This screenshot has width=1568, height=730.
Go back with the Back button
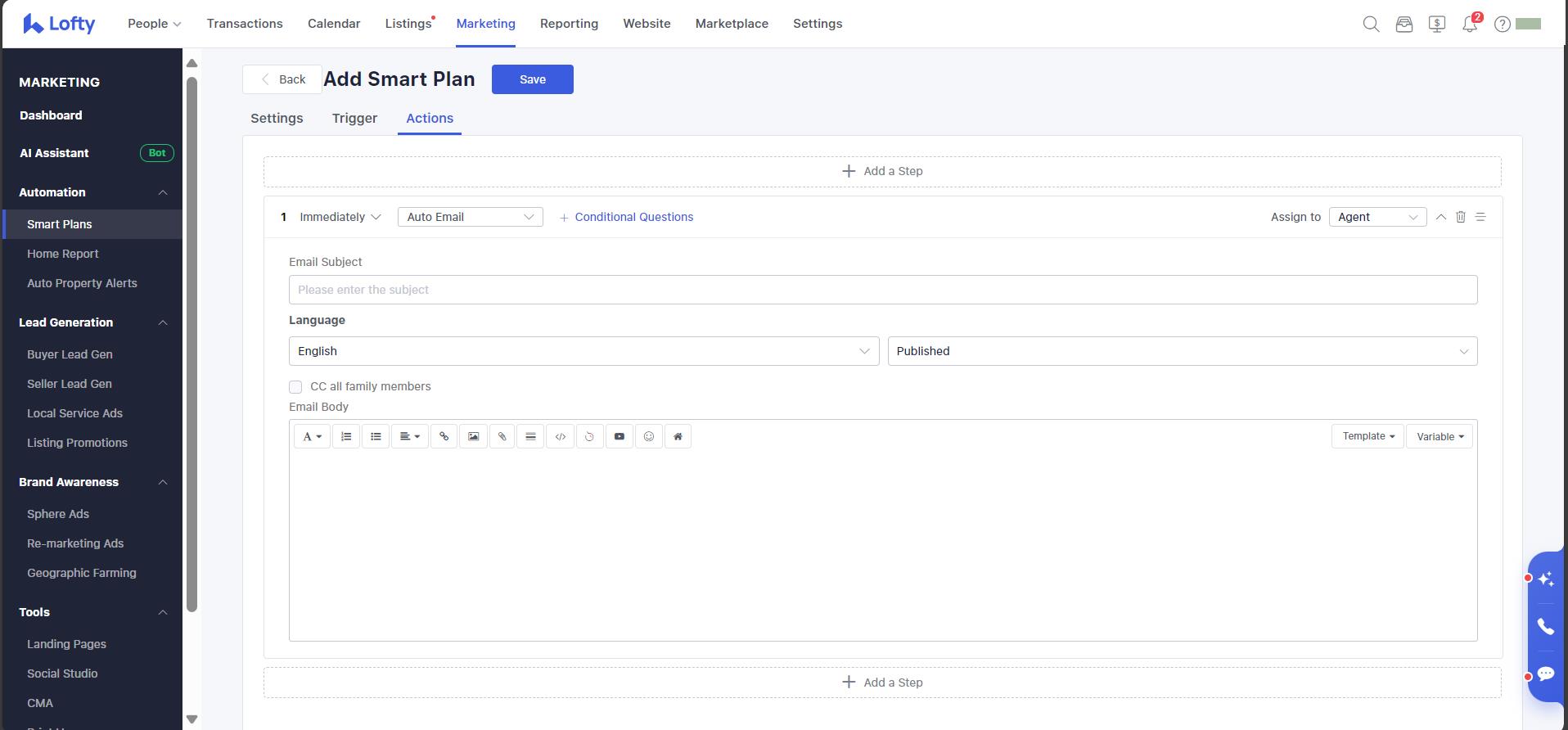pyautogui.click(x=282, y=79)
